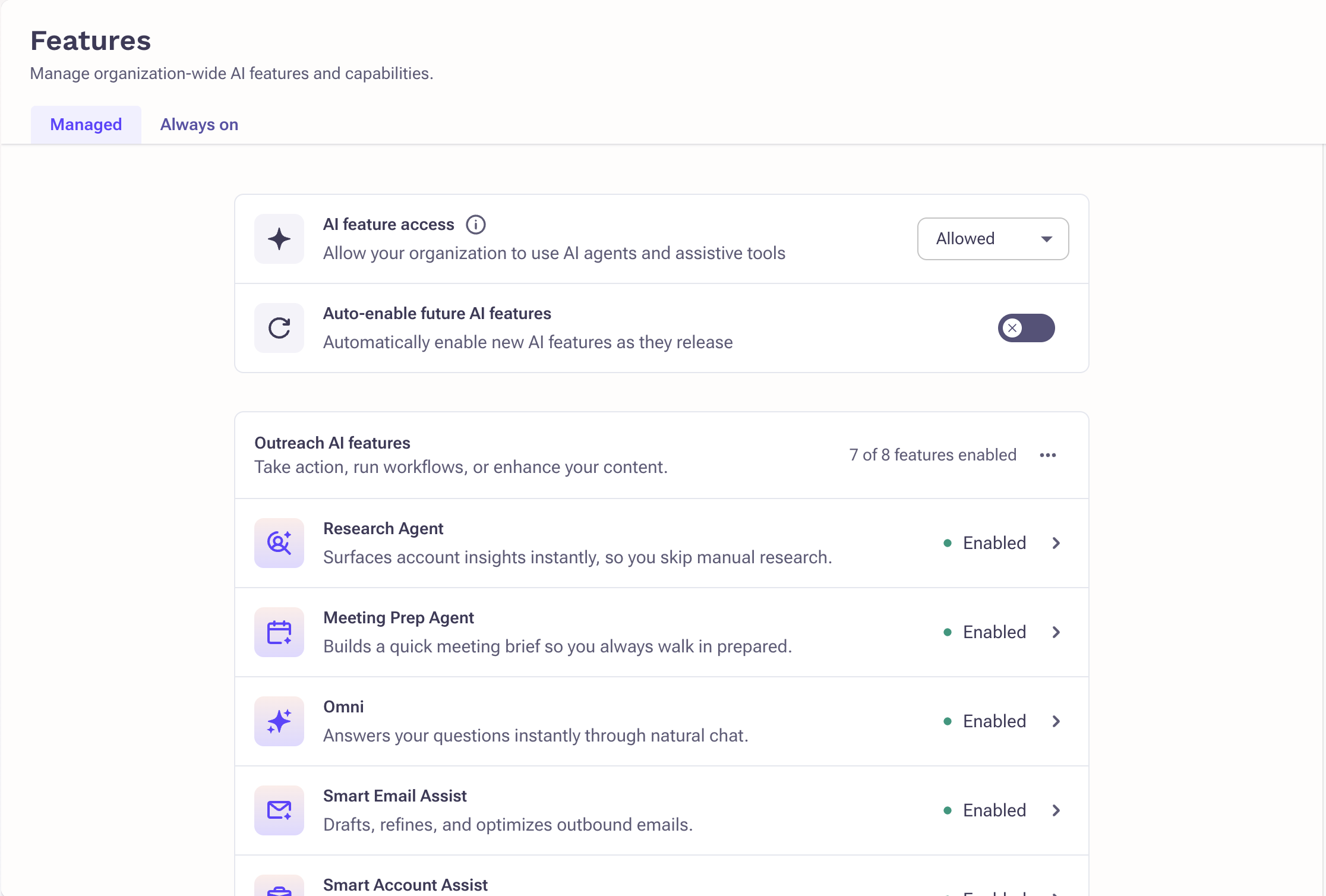Expand Research Agent settings via chevron
Screen dimensions: 1326x896
point(1056,543)
